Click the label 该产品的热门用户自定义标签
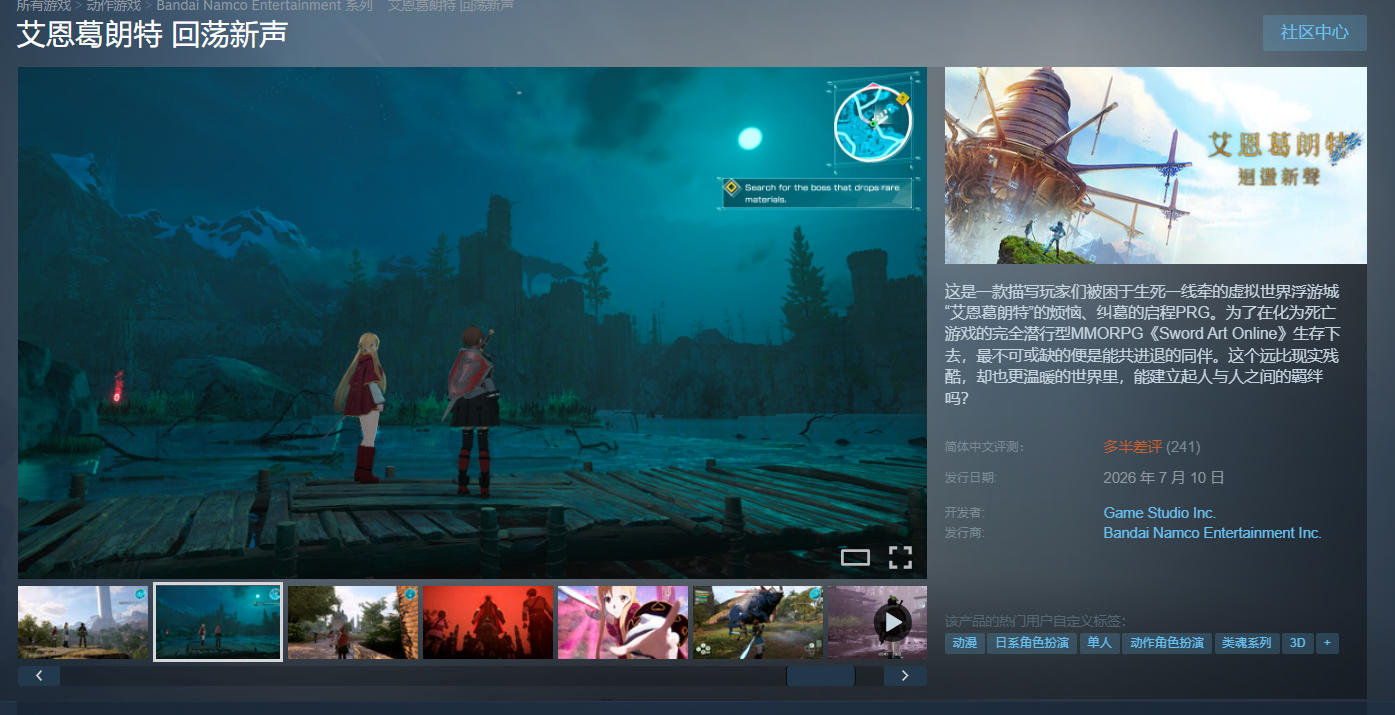 tap(1035, 621)
